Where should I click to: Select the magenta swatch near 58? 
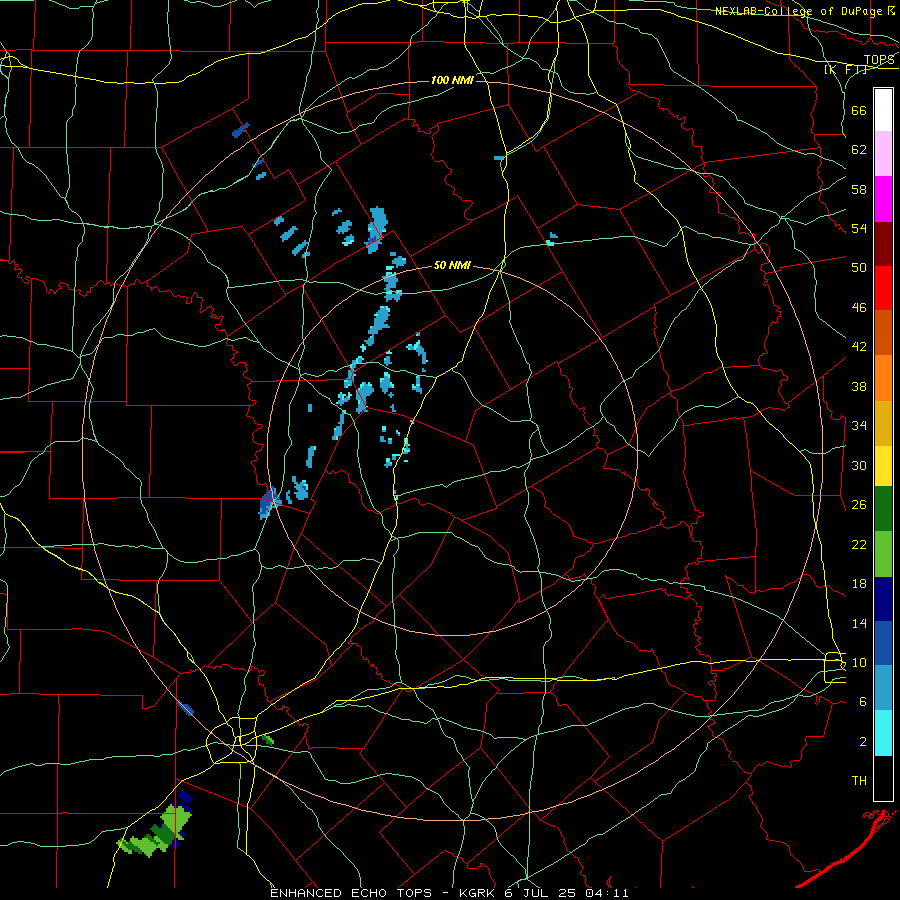[883, 199]
